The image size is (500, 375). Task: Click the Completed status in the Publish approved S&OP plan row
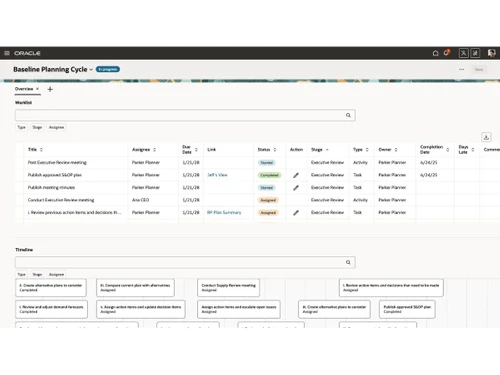pos(269,175)
